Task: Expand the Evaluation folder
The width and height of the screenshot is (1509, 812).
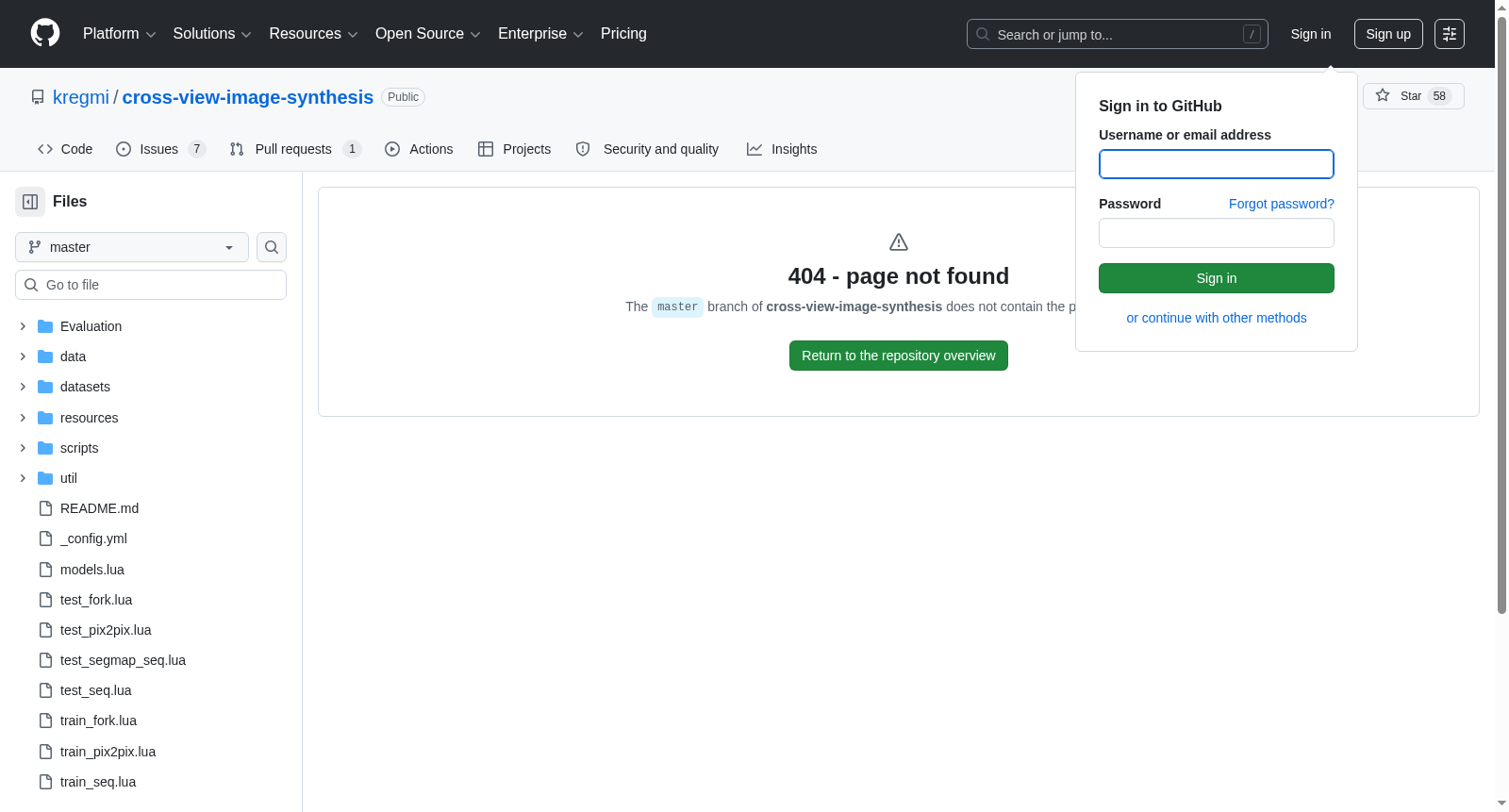Action: pos(23,326)
